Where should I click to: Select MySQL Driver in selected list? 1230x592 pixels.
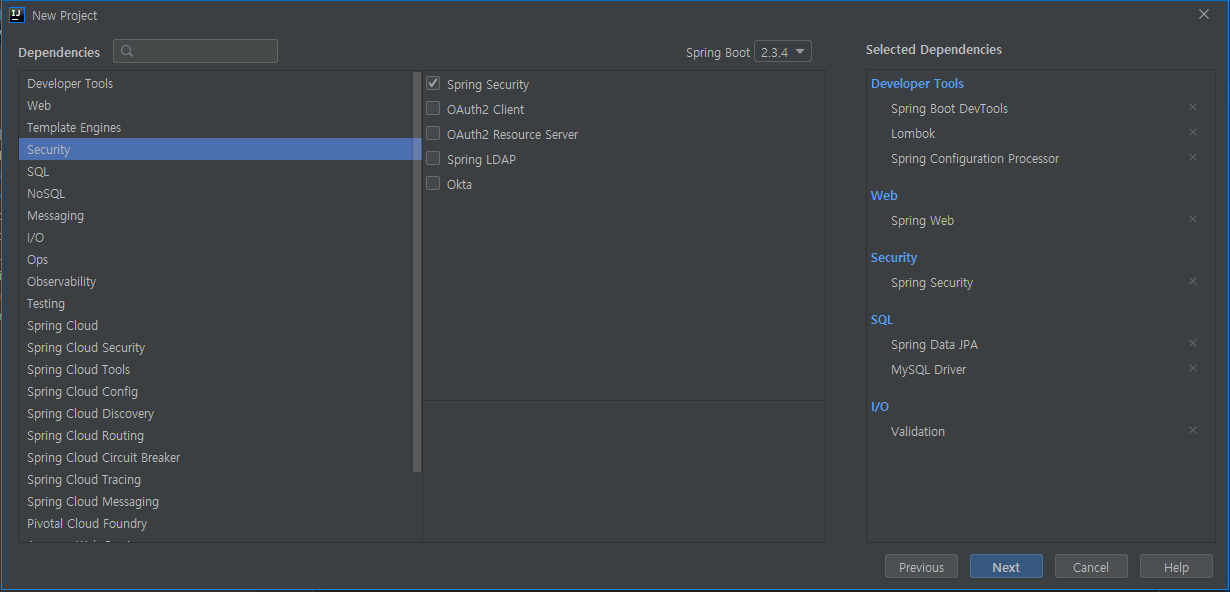[x=928, y=370]
